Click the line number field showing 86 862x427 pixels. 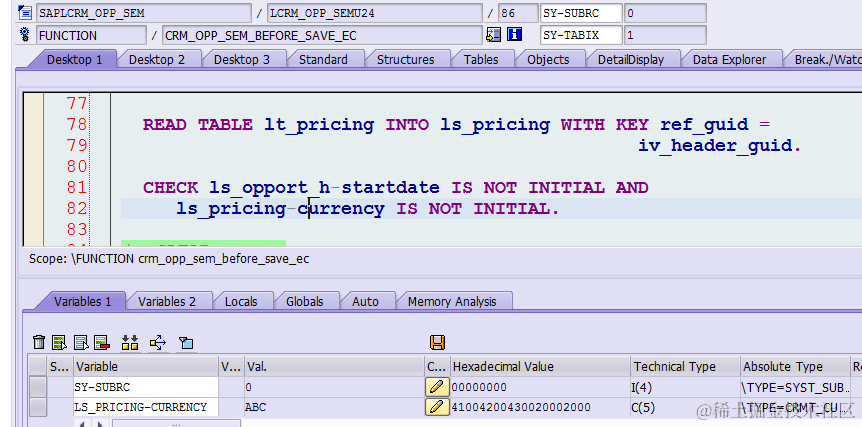(518, 13)
